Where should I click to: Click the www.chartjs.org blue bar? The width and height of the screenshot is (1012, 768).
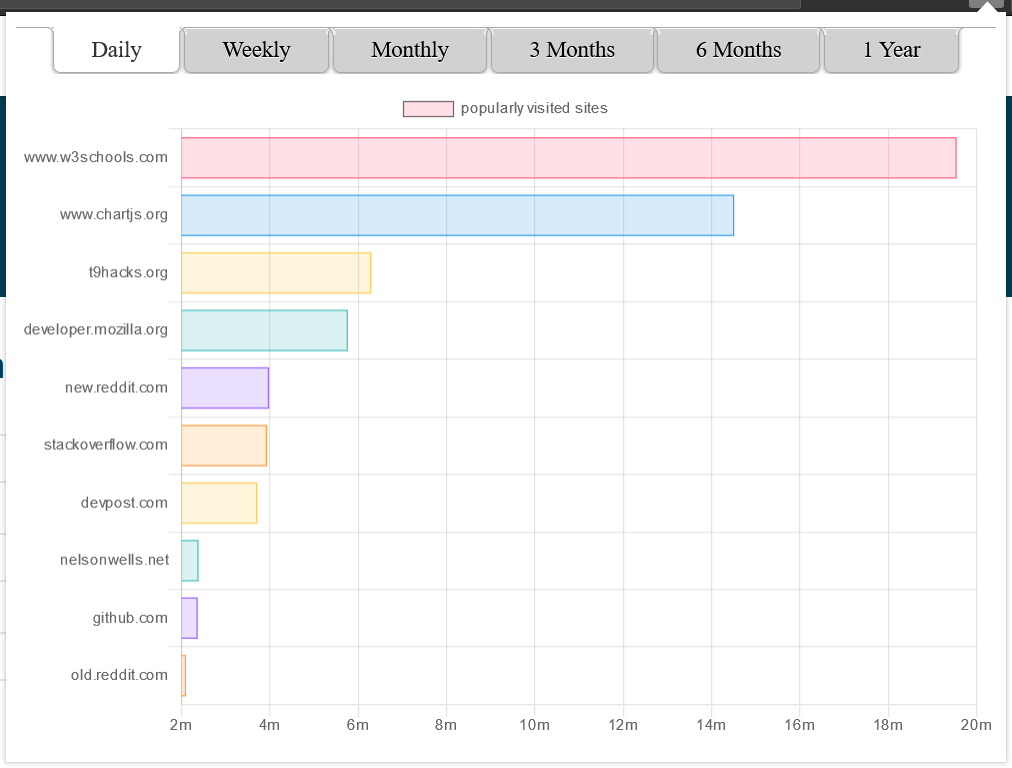(458, 215)
